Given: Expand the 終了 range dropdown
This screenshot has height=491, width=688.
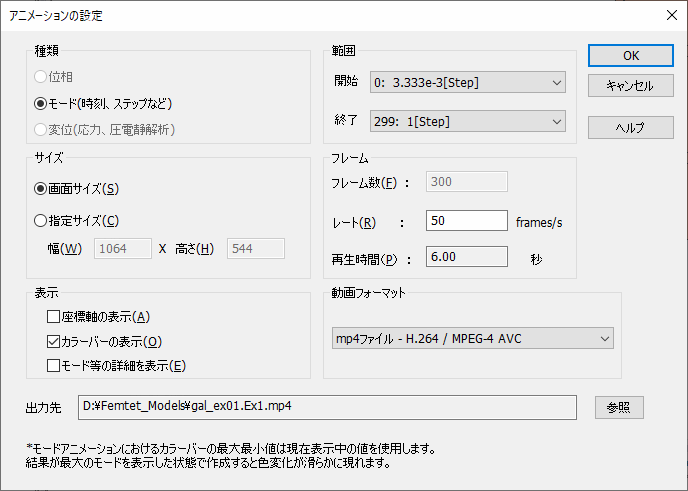Looking at the screenshot, I should (467, 122).
